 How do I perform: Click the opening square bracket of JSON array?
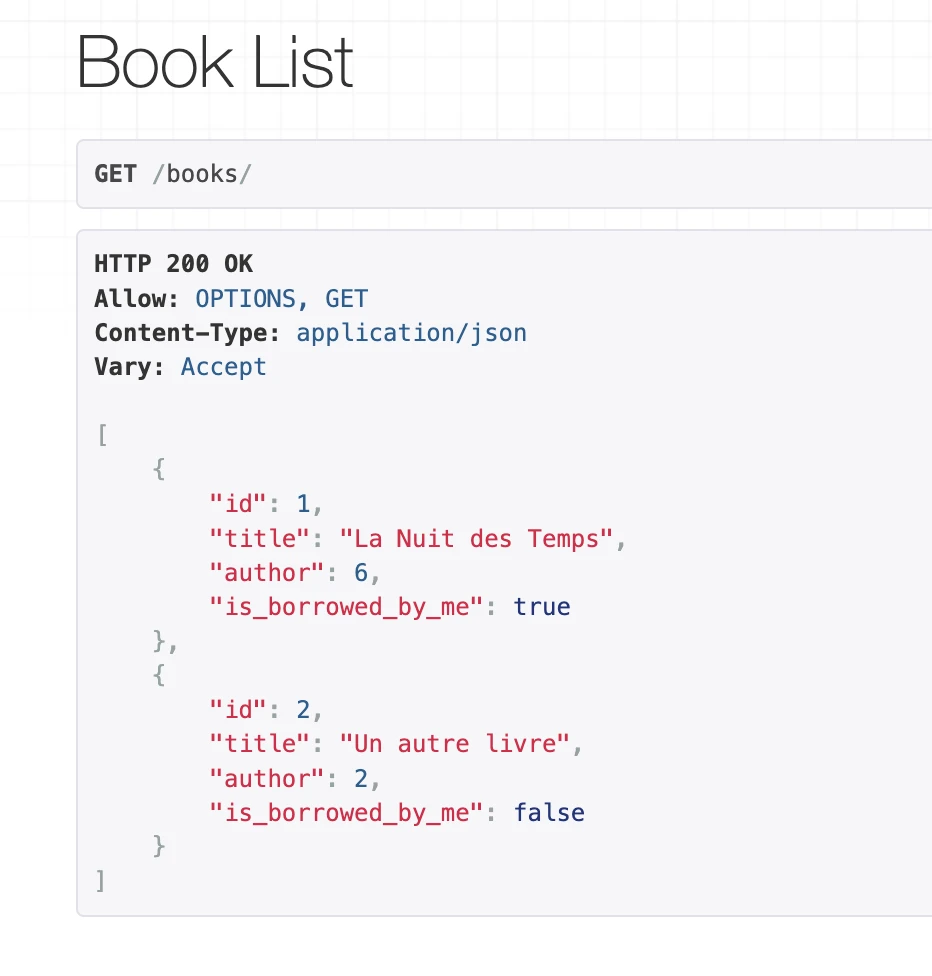101,435
